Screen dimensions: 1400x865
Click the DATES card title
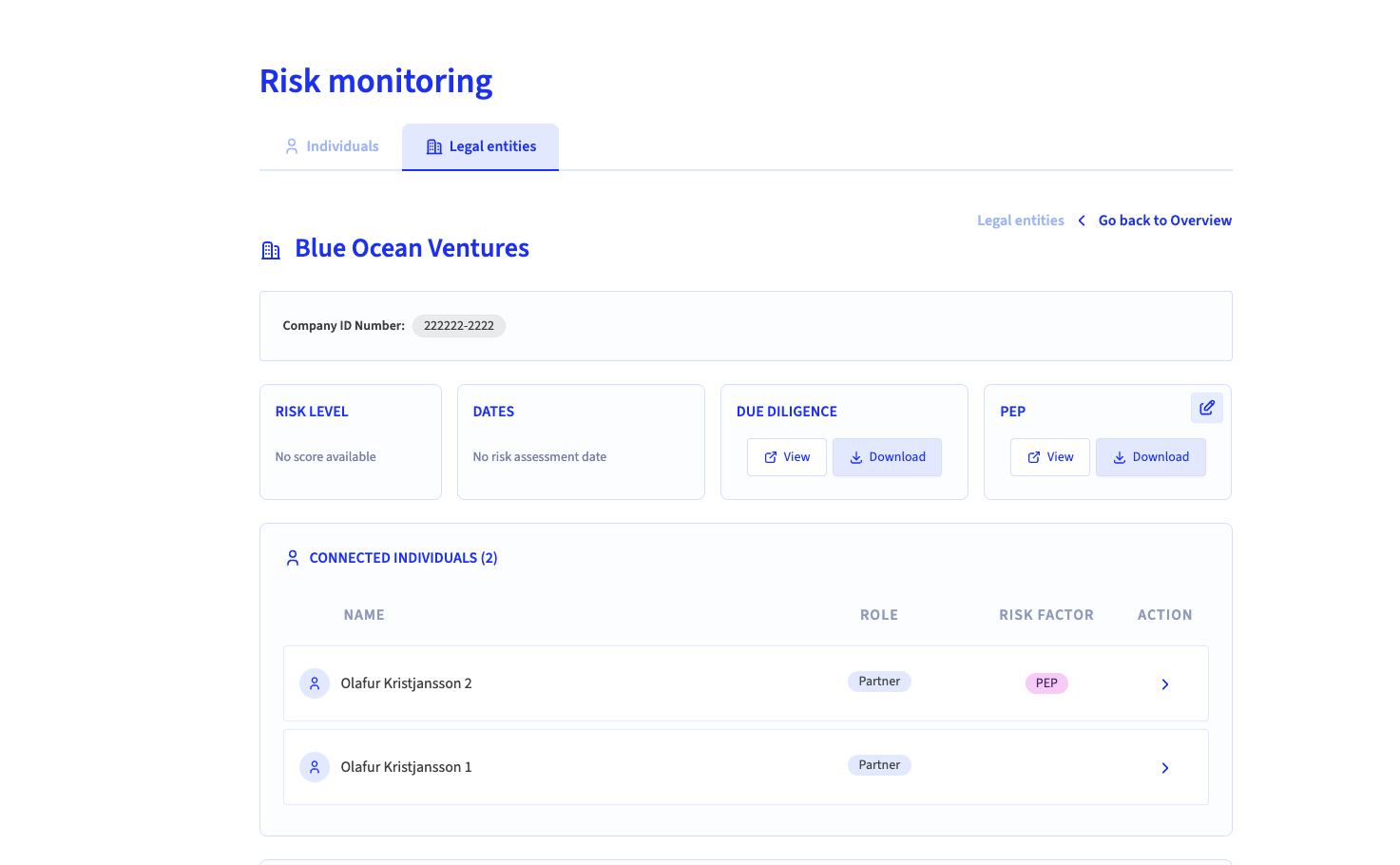493,412
